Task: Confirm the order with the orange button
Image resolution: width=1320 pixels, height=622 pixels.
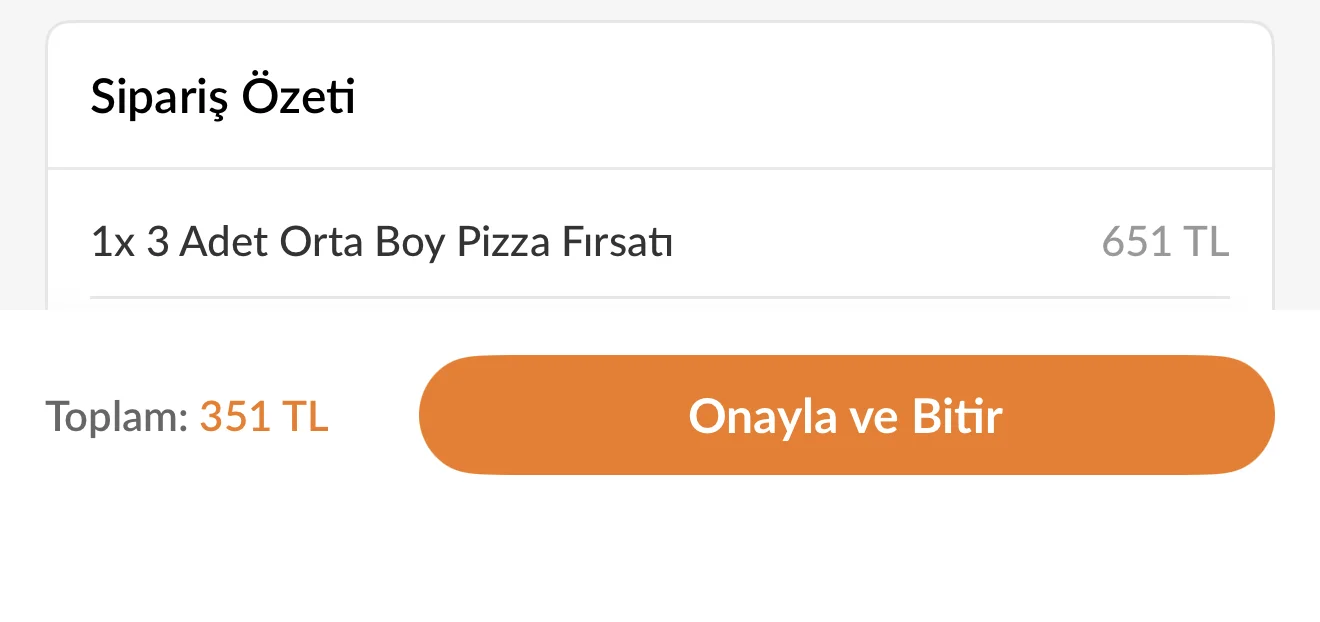Action: click(846, 415)
